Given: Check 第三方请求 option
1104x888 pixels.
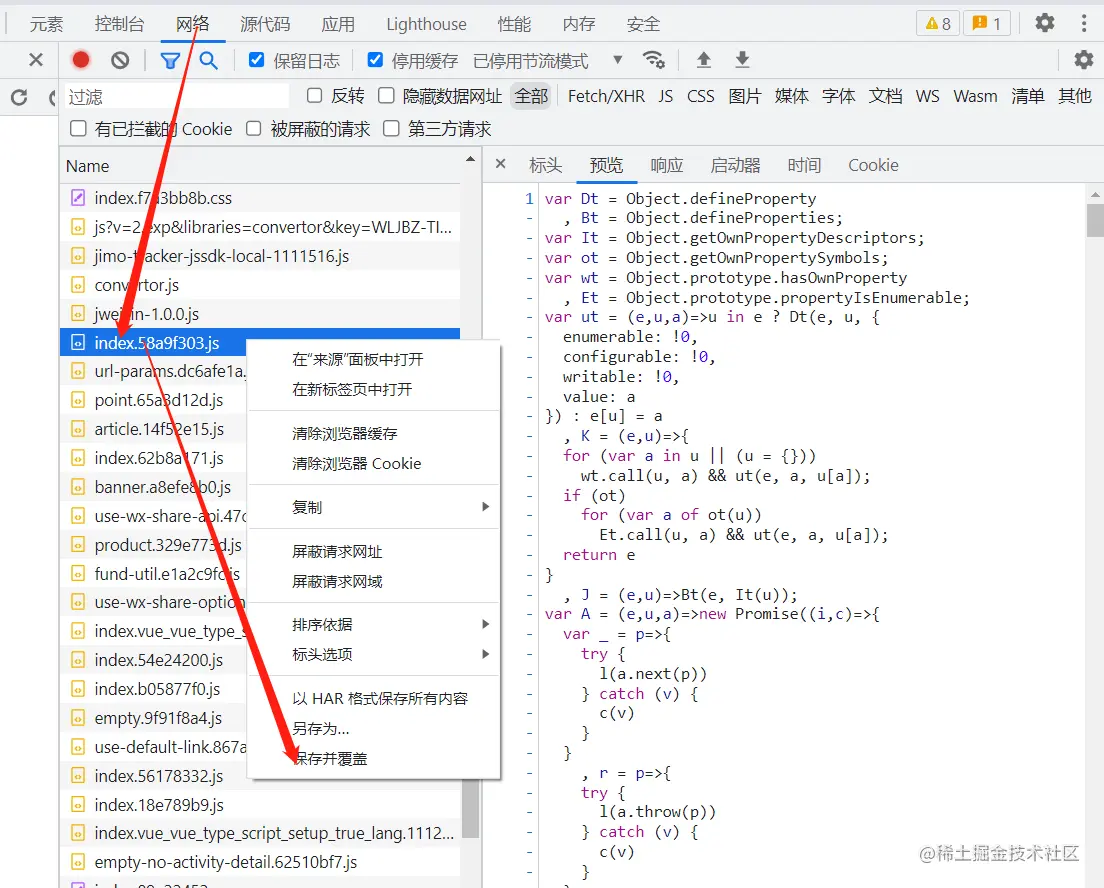Looking at the screenshot, I should point(391,128).
